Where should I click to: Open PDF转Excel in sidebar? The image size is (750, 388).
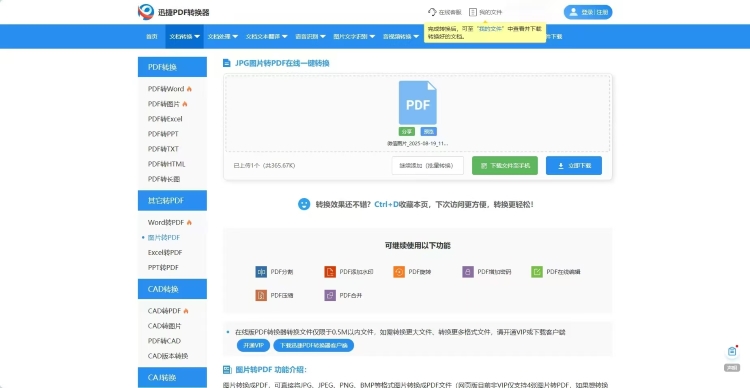pyautogui.click(x=165, y=119)
